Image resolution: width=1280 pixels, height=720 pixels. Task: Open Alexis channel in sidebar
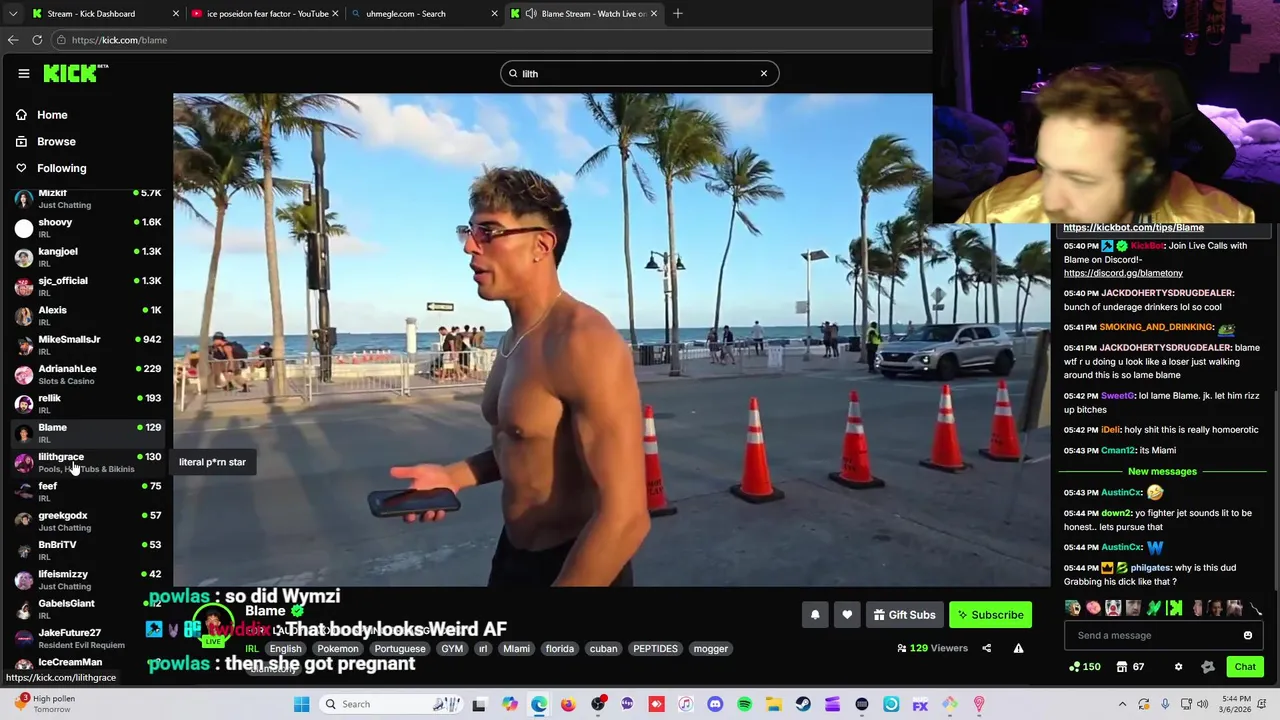coord(87,316)
